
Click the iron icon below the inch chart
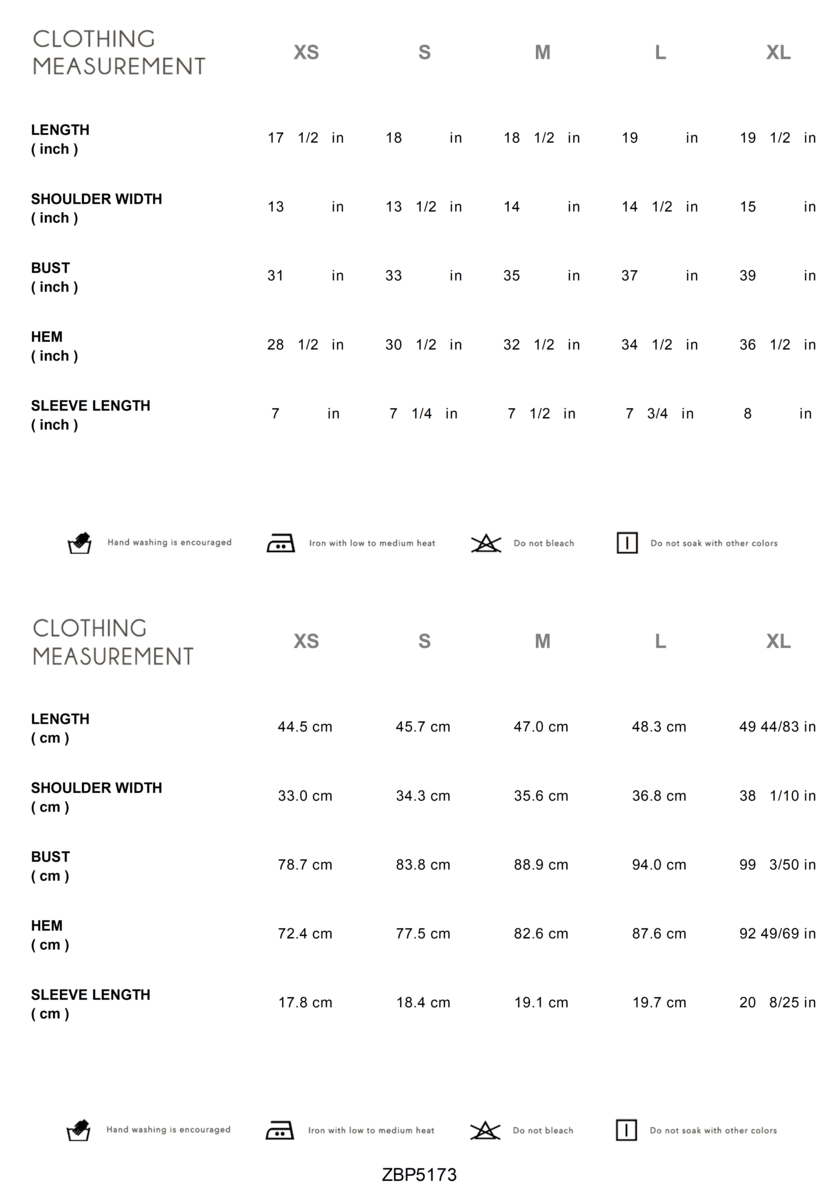click(x=280, y=543)
